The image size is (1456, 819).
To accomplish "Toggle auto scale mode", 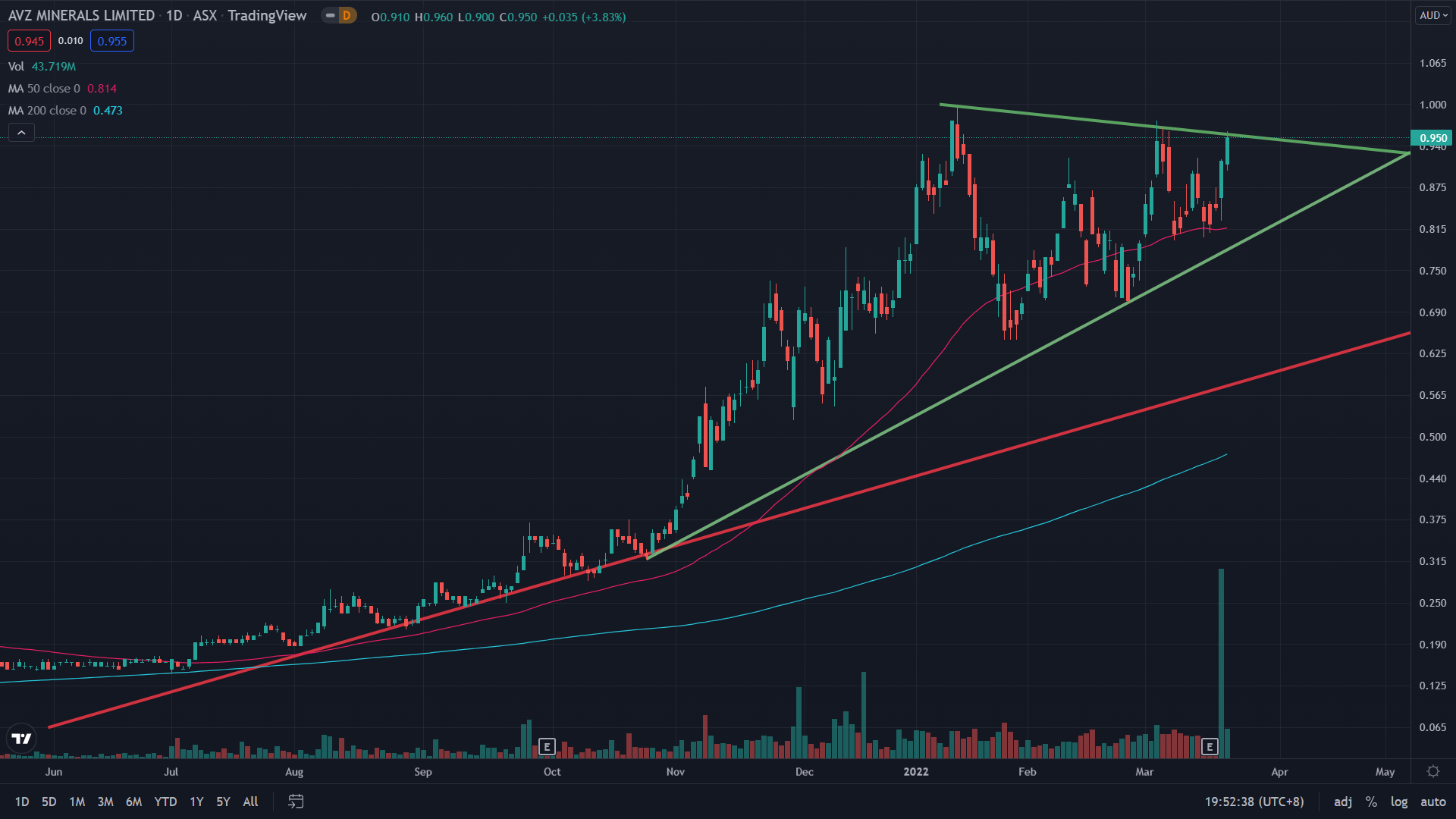I will tap(1432, 802).
